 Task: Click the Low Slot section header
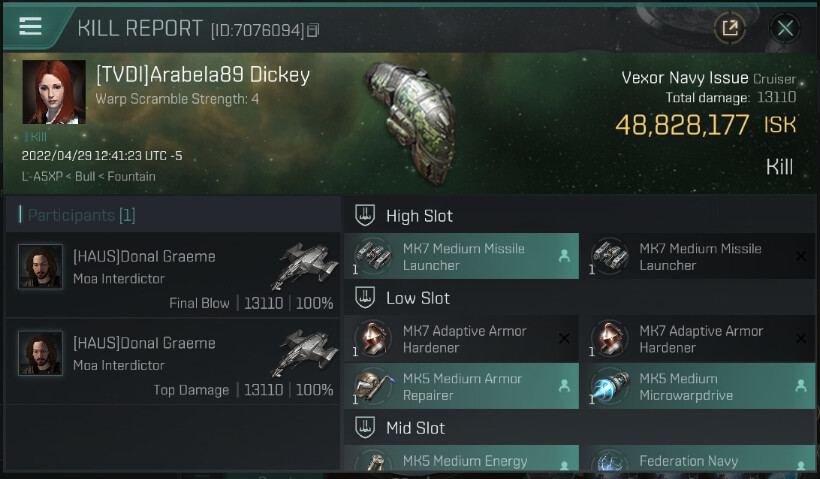click(x=417, y=298)
